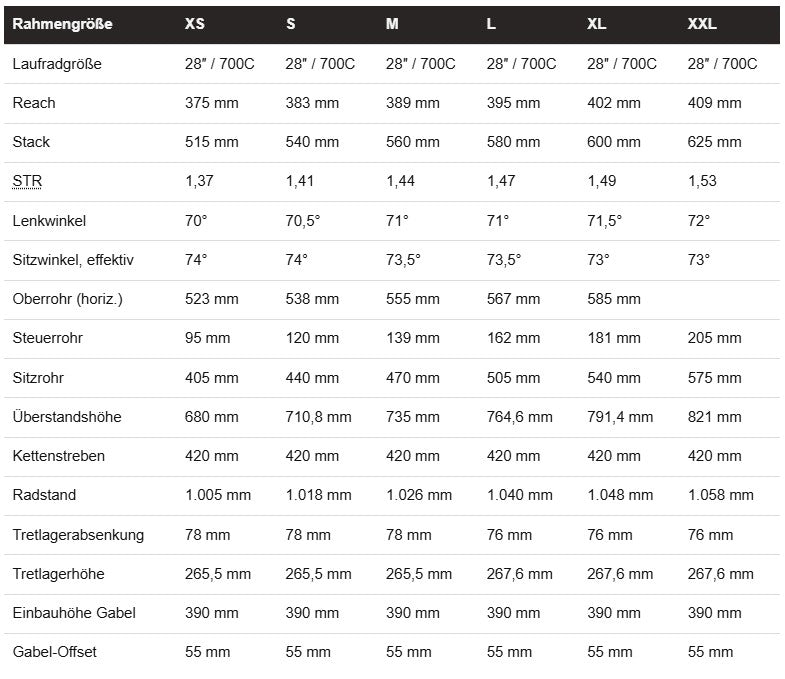Select the Reach value 389 mm
The height and width of the screenshot is (679, 785).
click(412, 103)
